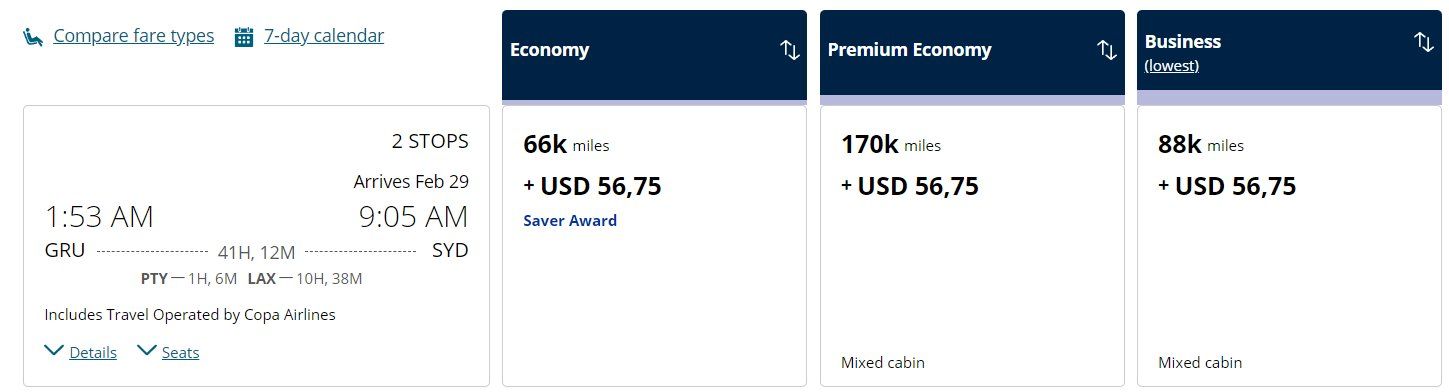Select the Premium Economy column header
This screenshot has width=1449, height=392.
[x=972, y=55]
